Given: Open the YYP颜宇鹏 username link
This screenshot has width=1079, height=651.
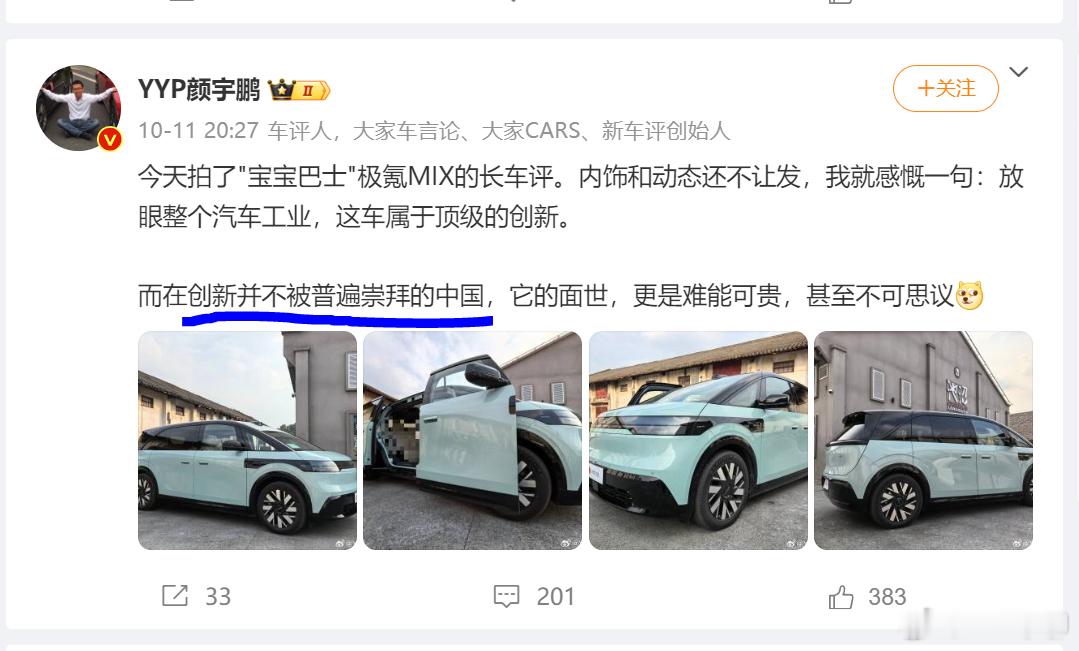Looking at the screenshot, I should click(x=200, y=89).
